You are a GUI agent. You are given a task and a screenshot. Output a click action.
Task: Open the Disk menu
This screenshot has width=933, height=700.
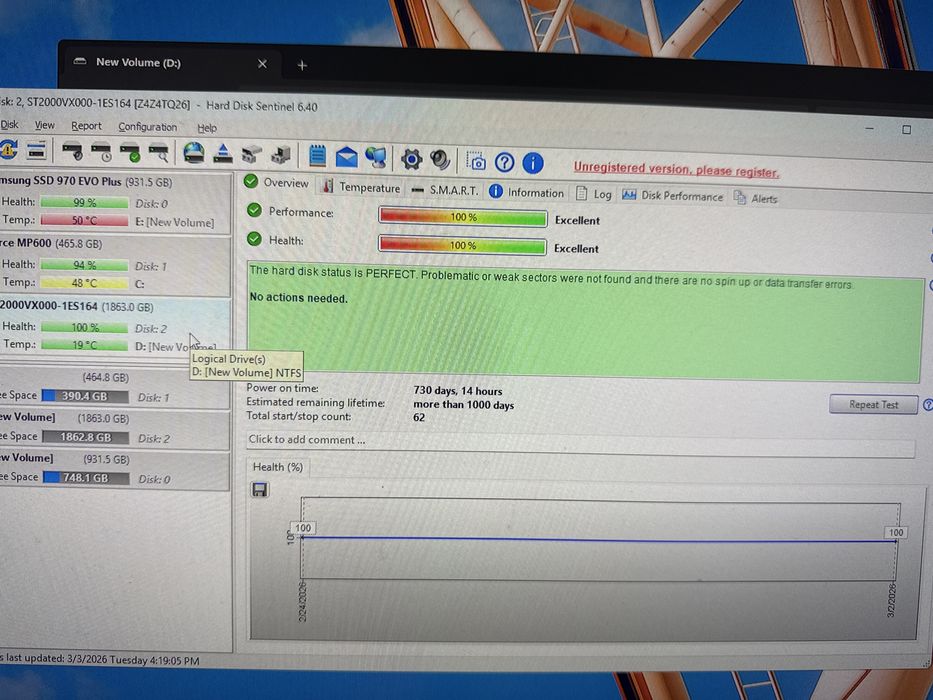pyautogui.click(x=10, y=125)
